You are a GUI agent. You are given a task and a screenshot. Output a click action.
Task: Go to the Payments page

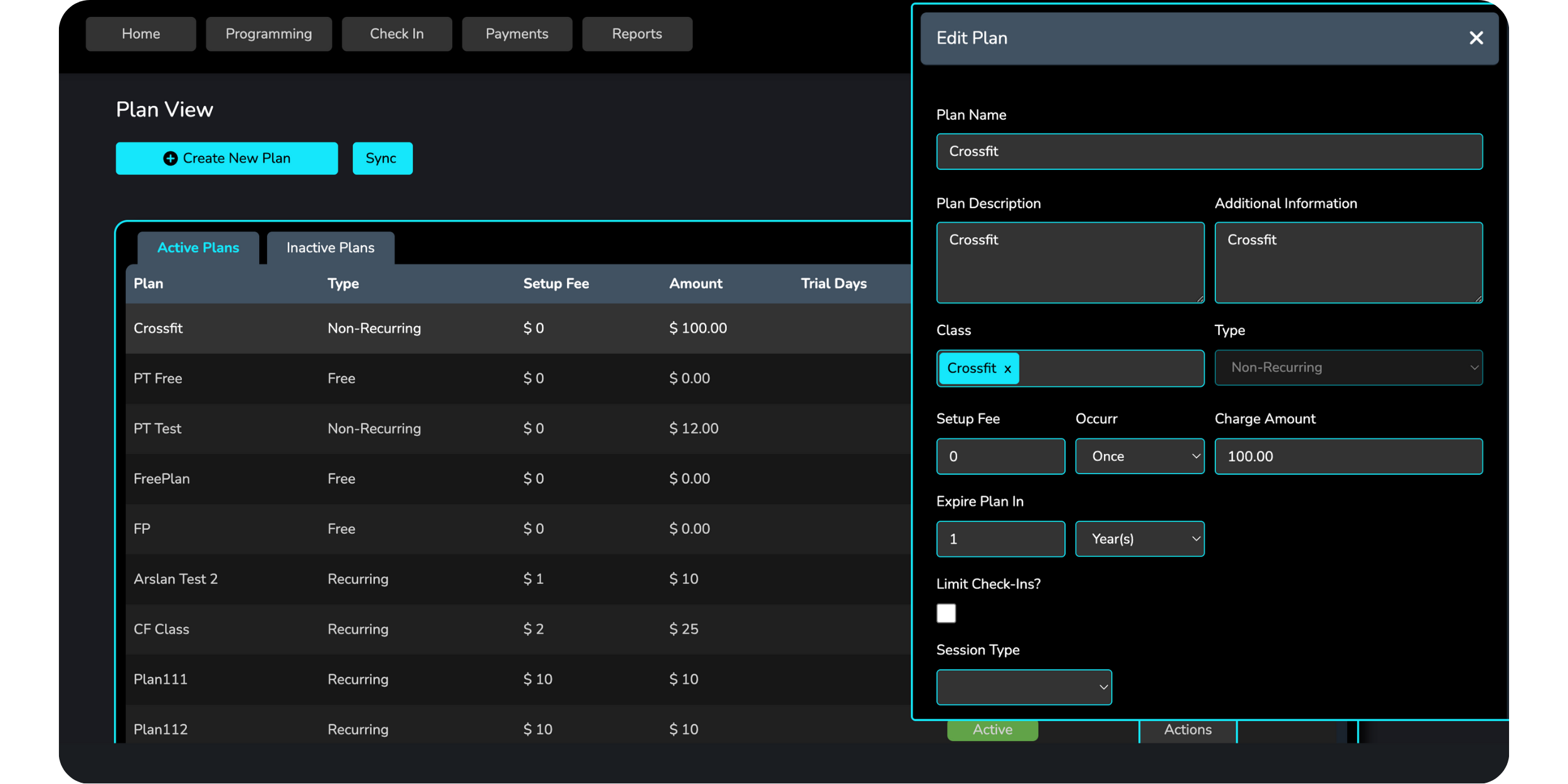click(517, 34)
